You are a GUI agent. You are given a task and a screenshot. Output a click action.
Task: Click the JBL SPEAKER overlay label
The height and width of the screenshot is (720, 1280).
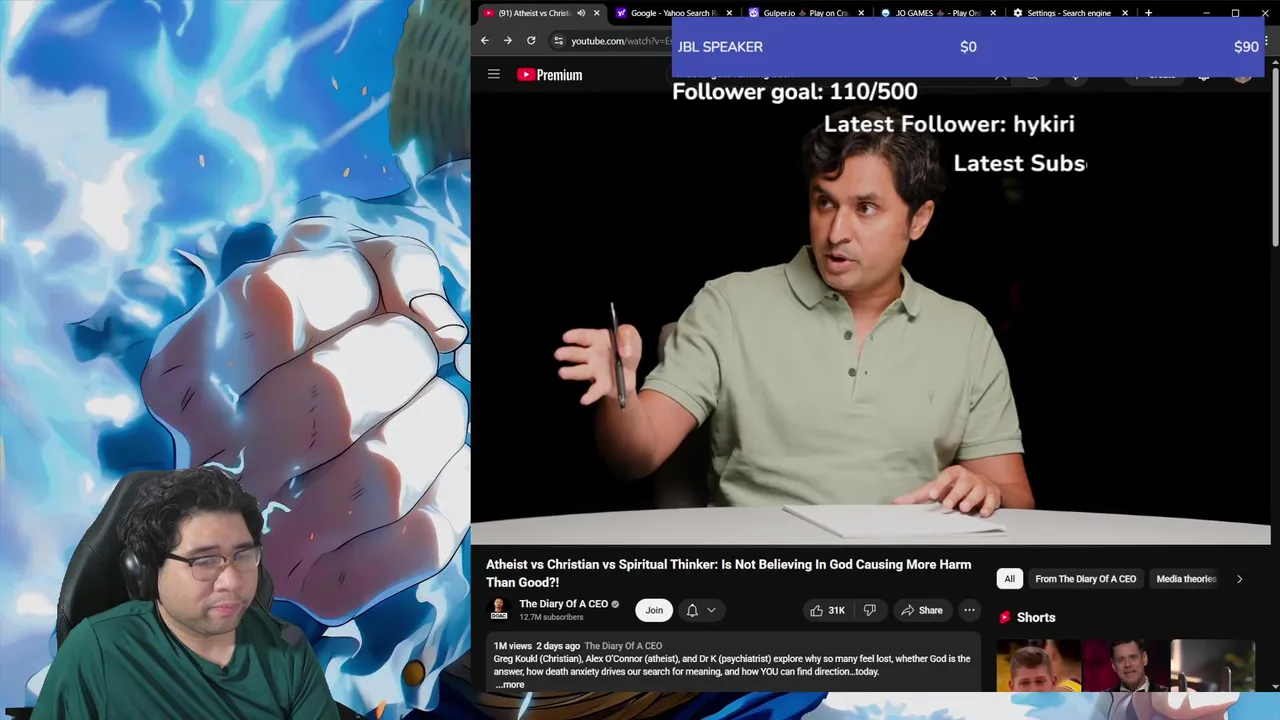coord(720,47)
